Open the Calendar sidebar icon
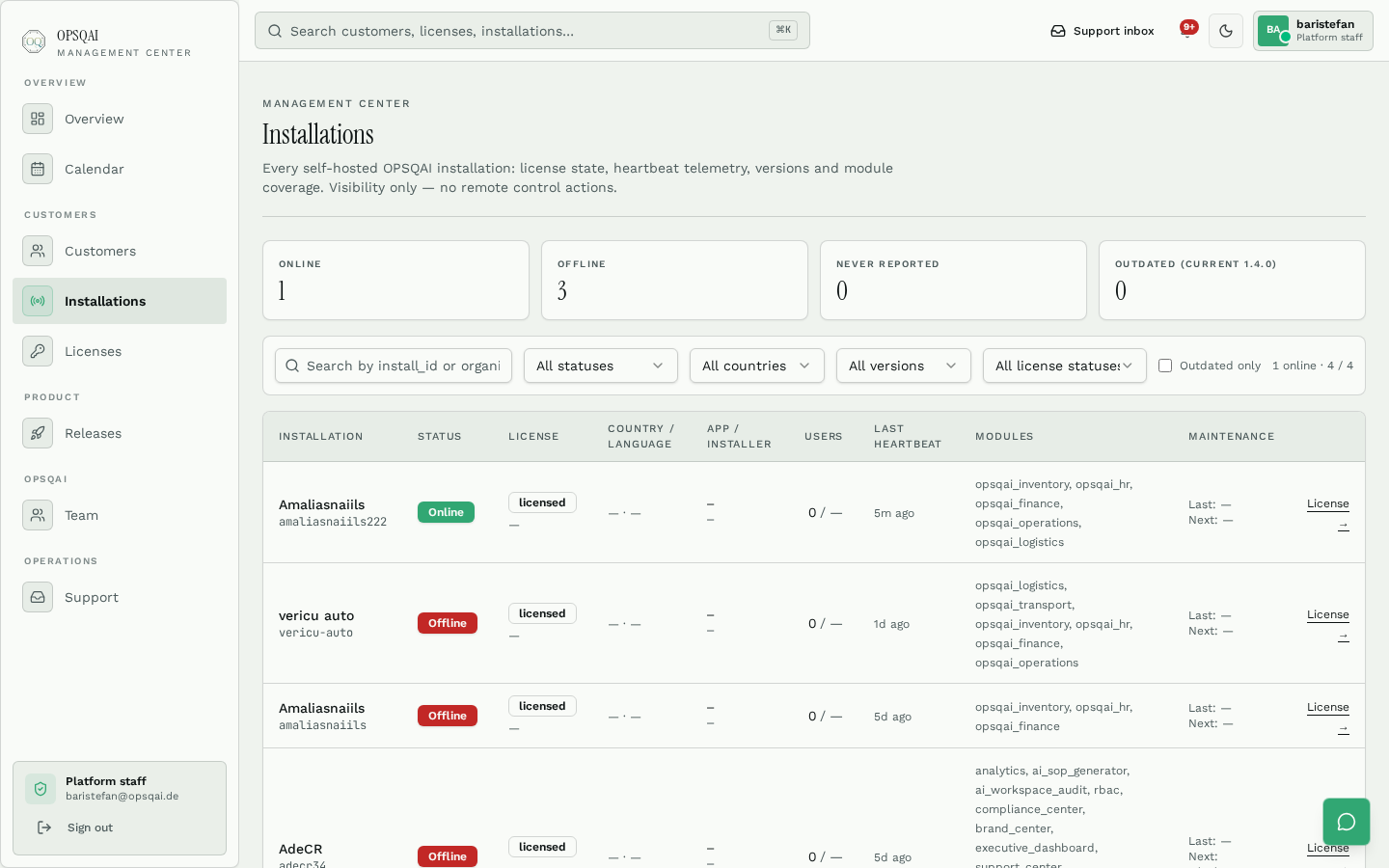1389x868 pixels. [x=38, y=169]
